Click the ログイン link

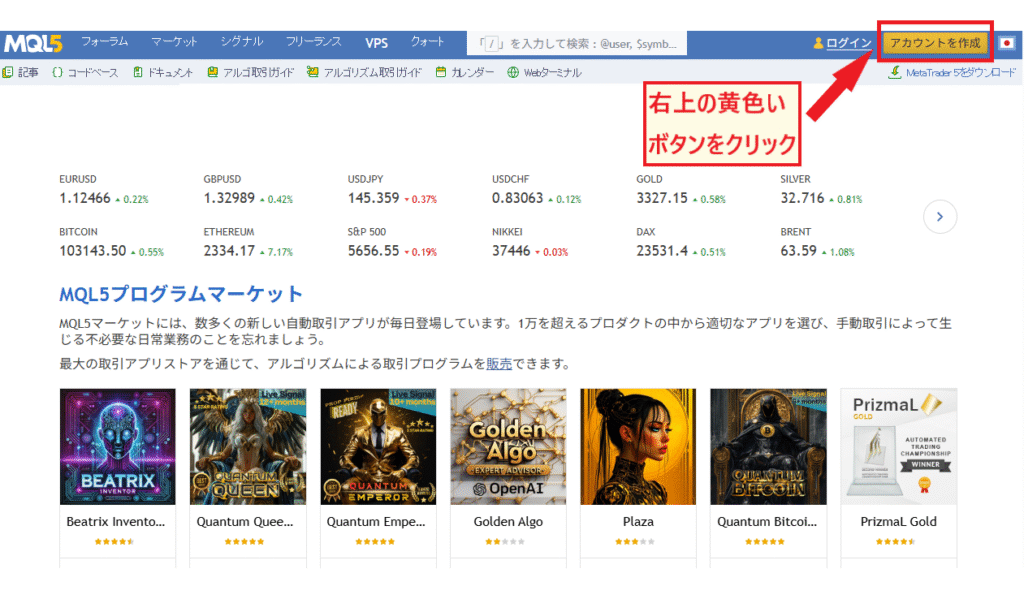click(x=842, y=43)
